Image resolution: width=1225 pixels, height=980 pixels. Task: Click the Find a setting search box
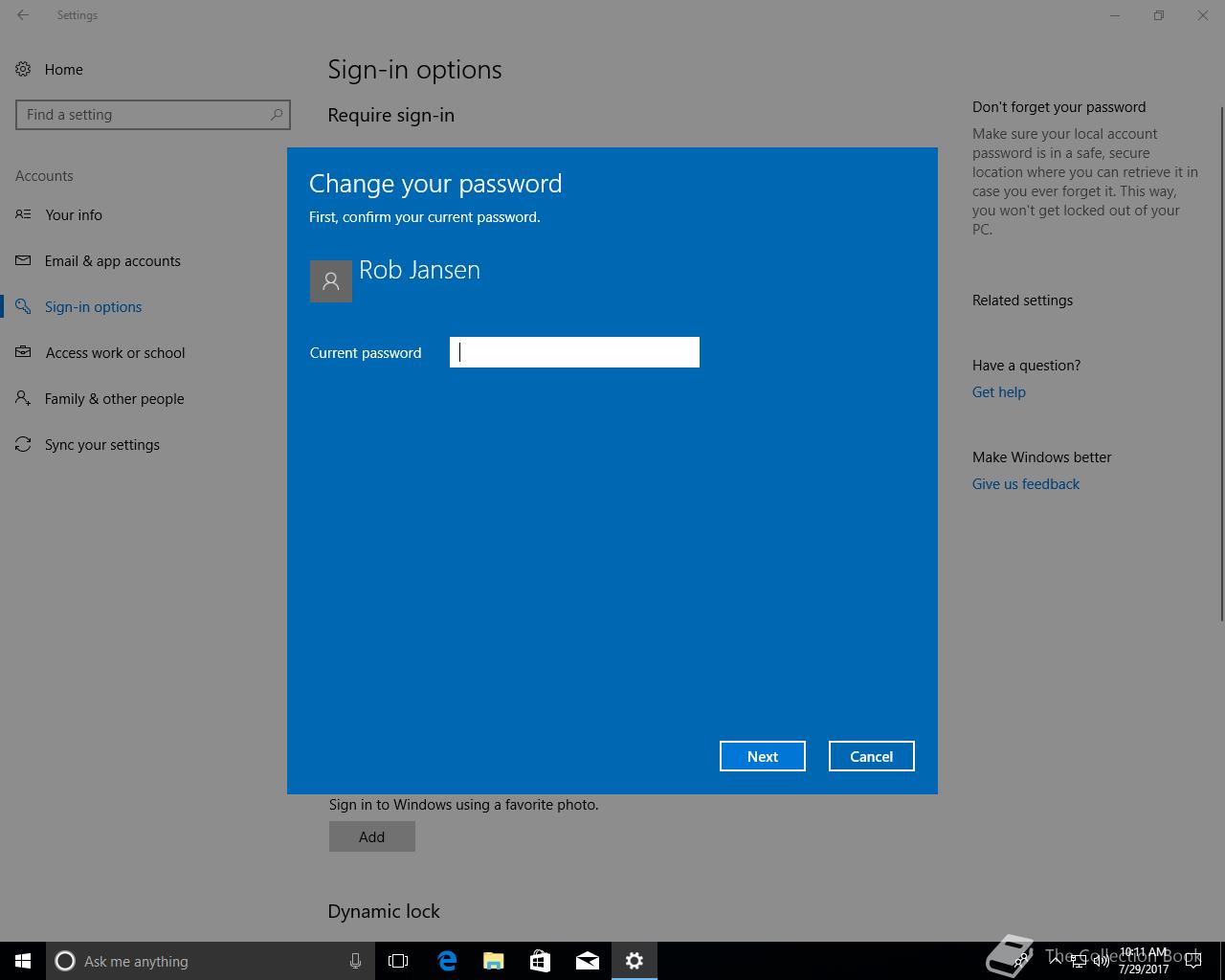pos(153,115)
